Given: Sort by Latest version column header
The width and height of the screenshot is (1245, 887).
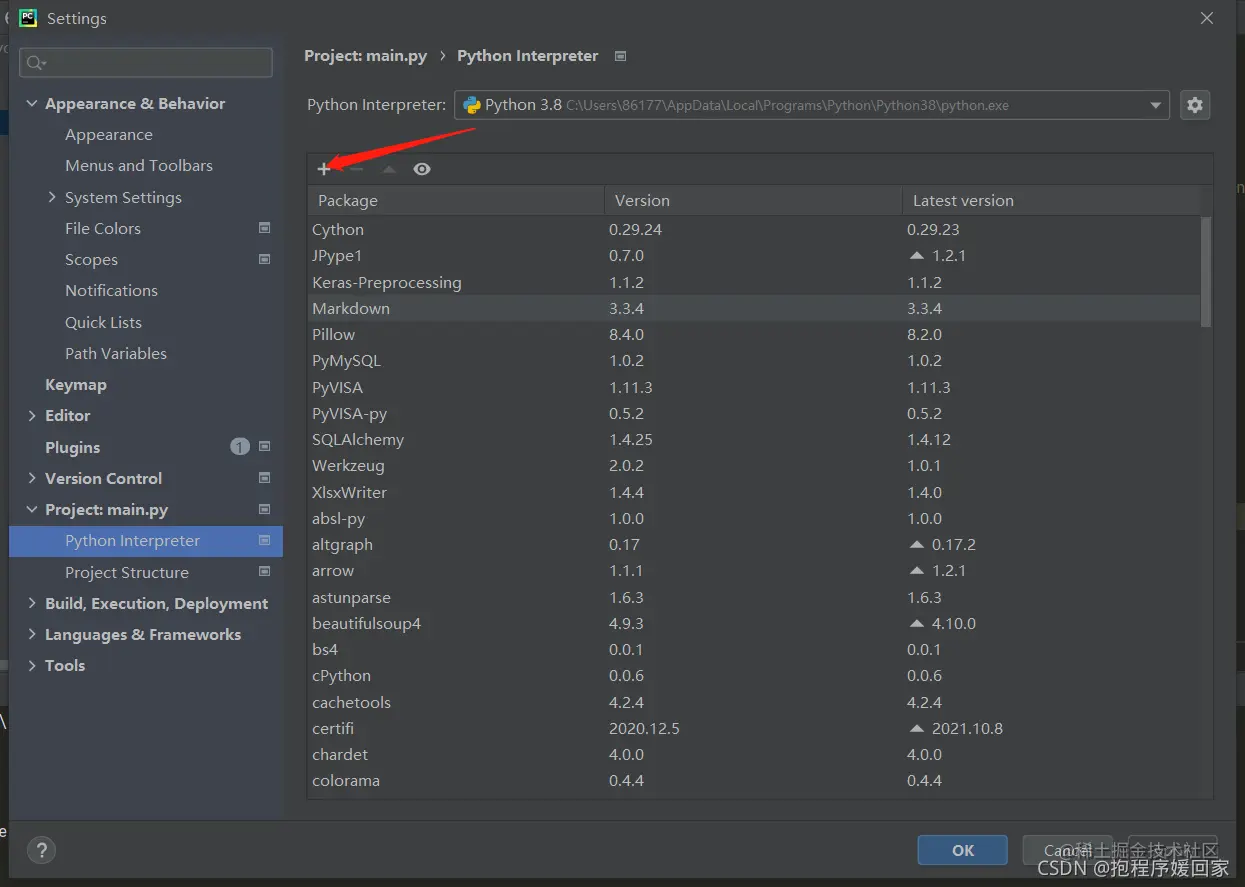Looking at the screenshot, I should 1052,200.
